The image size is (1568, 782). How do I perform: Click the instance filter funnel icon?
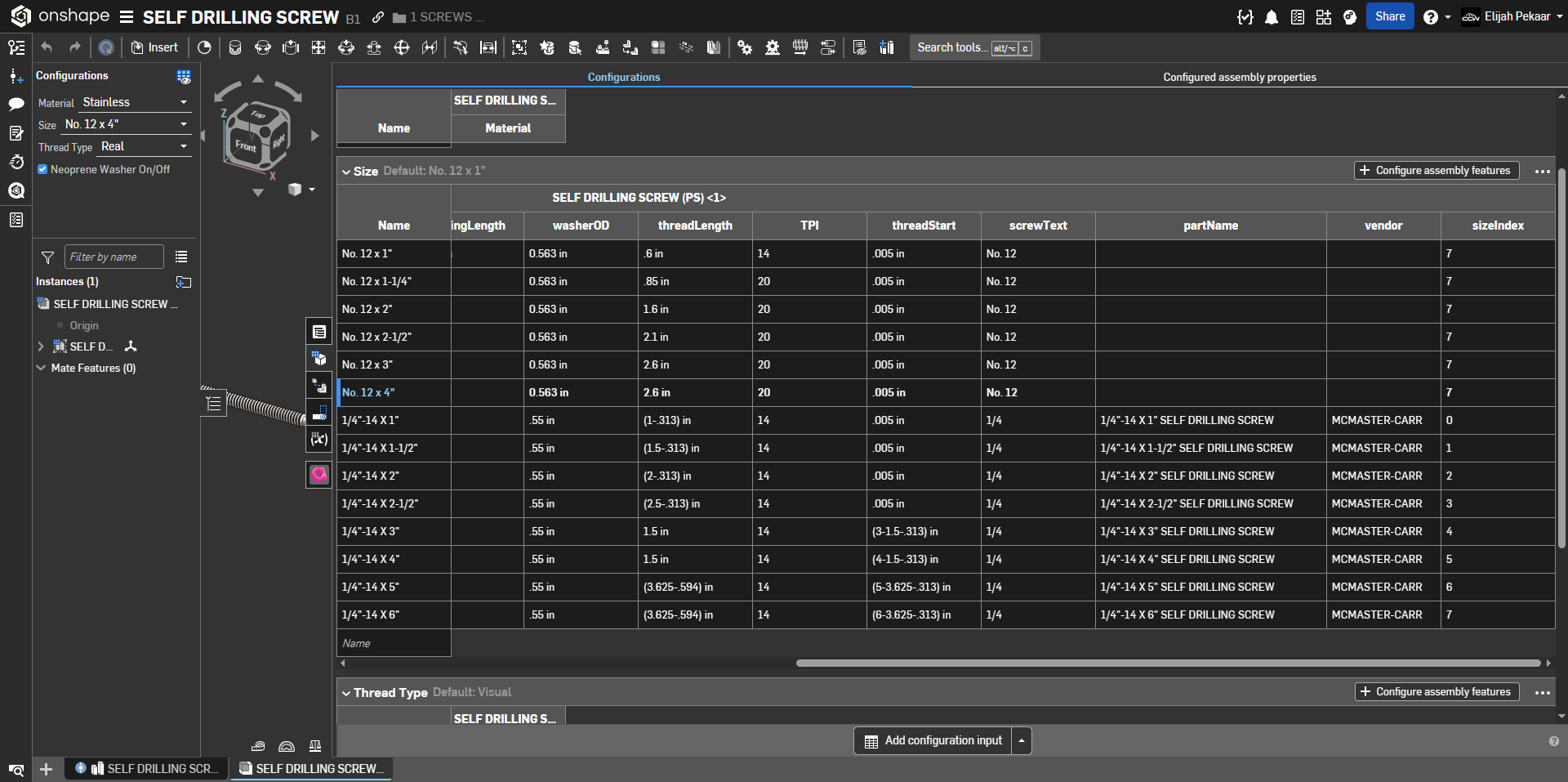click(x=47, y=257)
